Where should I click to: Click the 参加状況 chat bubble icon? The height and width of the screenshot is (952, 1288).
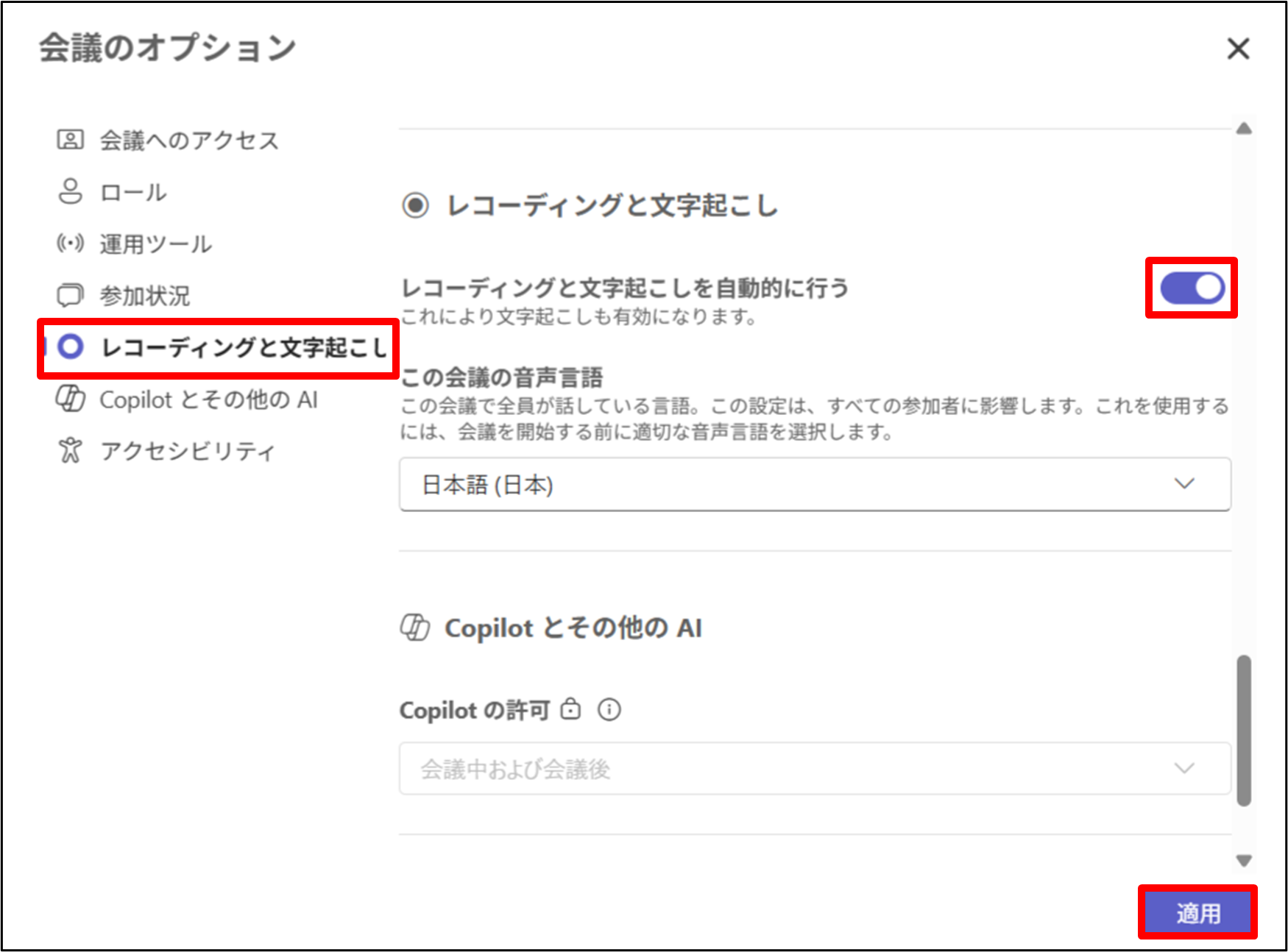click(71, 296)
